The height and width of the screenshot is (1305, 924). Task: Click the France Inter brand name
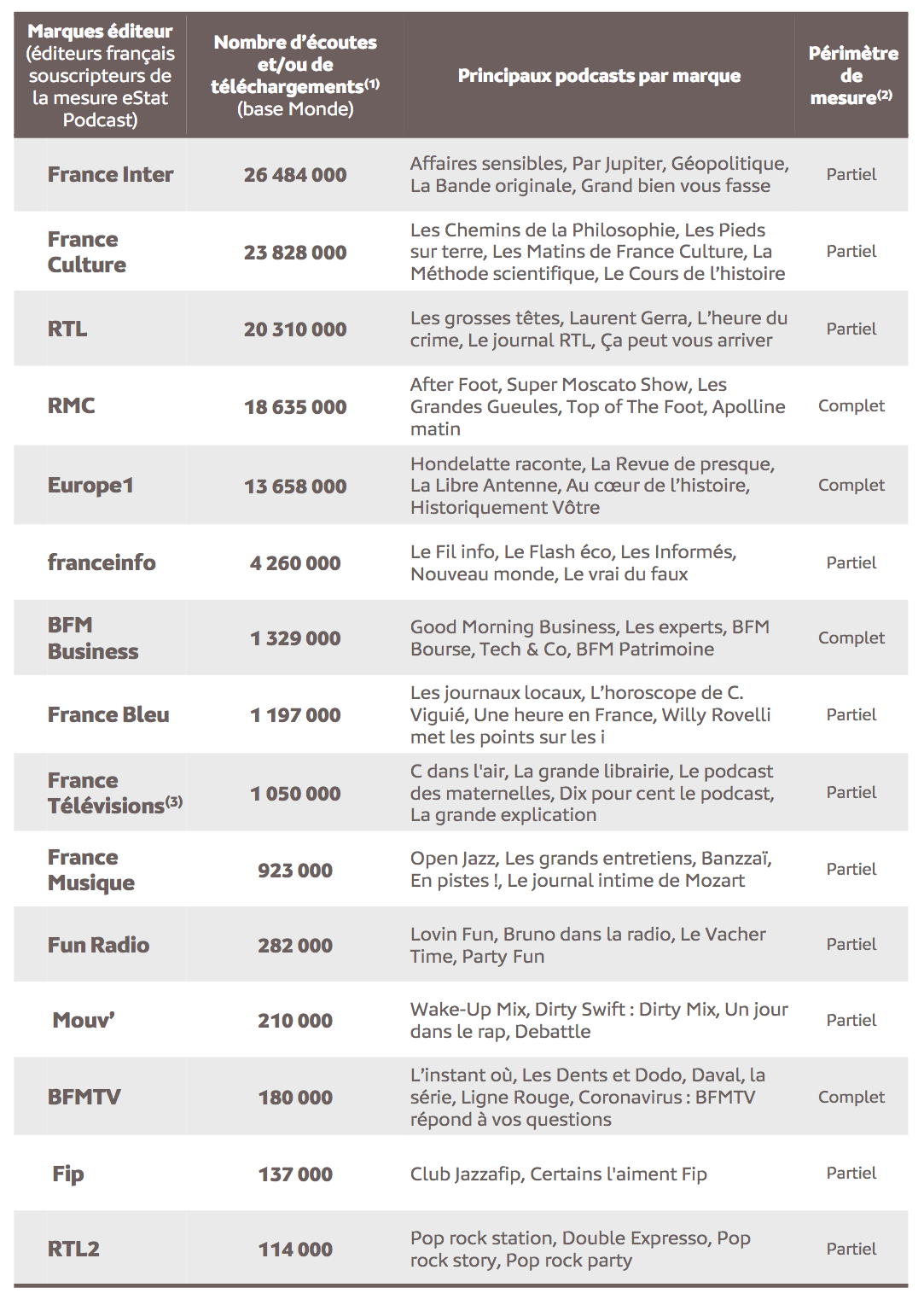click(110, 175)
